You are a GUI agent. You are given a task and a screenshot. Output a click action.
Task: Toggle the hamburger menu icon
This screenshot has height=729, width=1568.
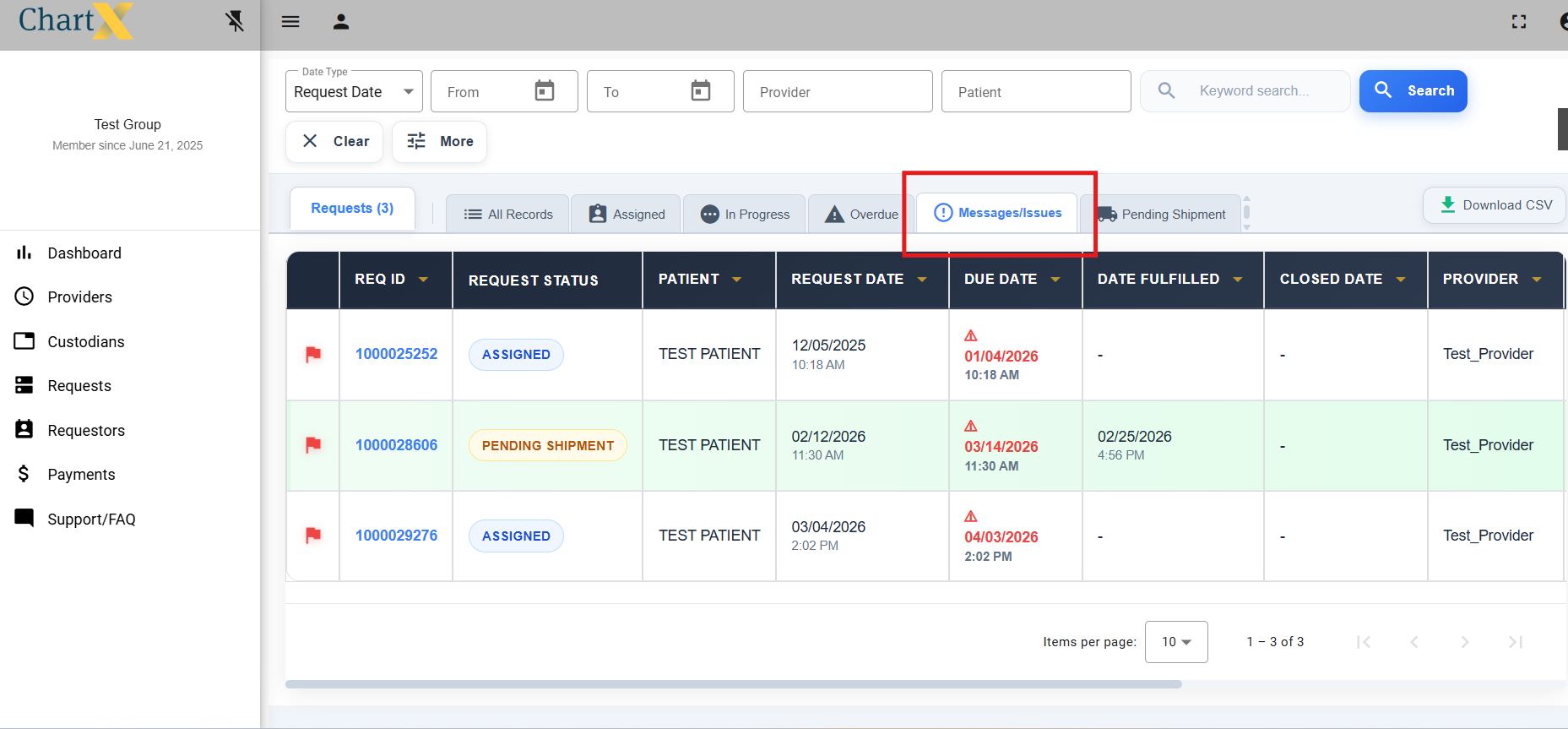pos(290,22)
